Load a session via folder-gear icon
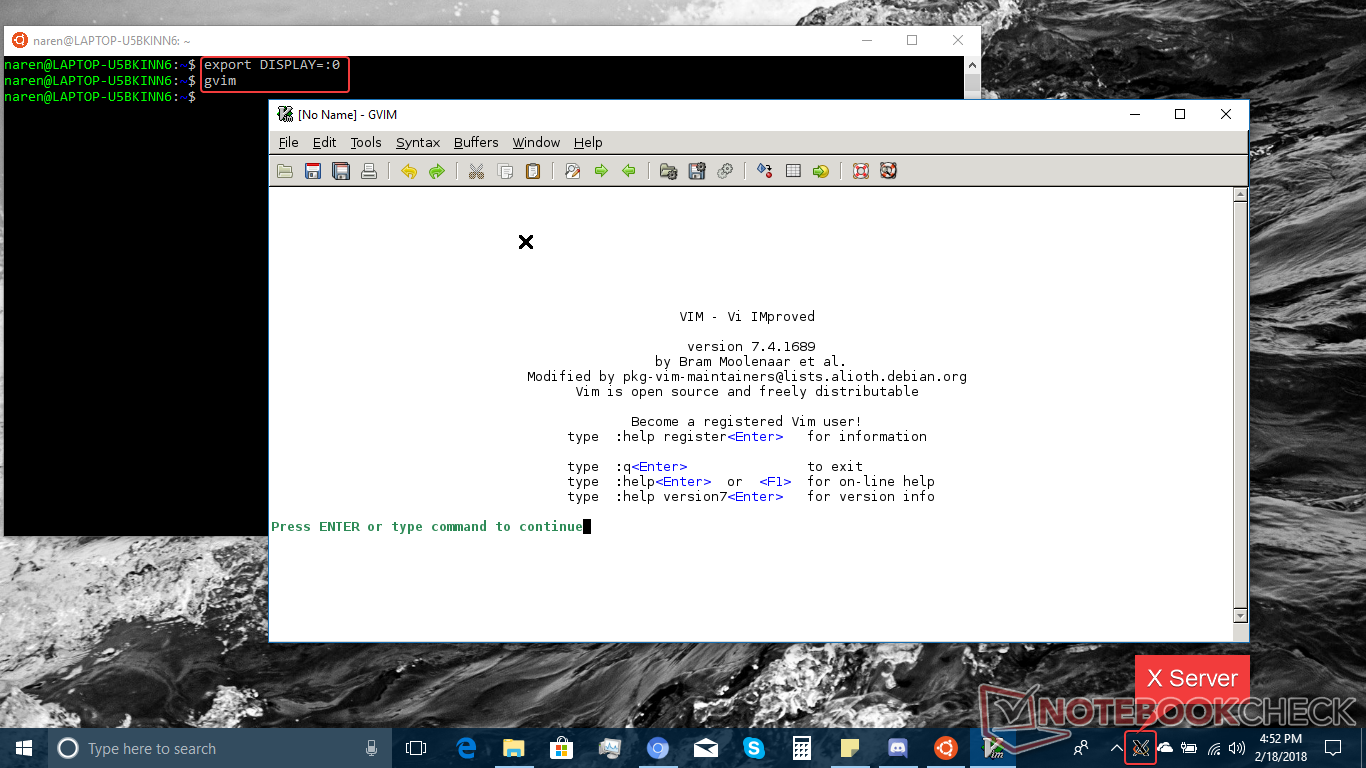 coord(669,171)
